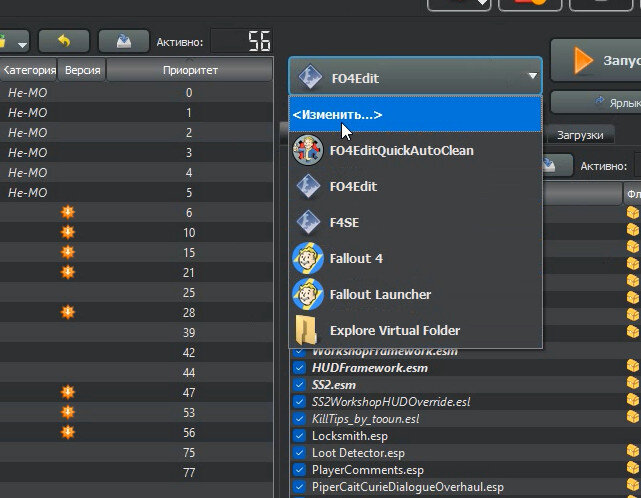
Task: Click the backup icon button beside Активно
Action: (124, 41)
